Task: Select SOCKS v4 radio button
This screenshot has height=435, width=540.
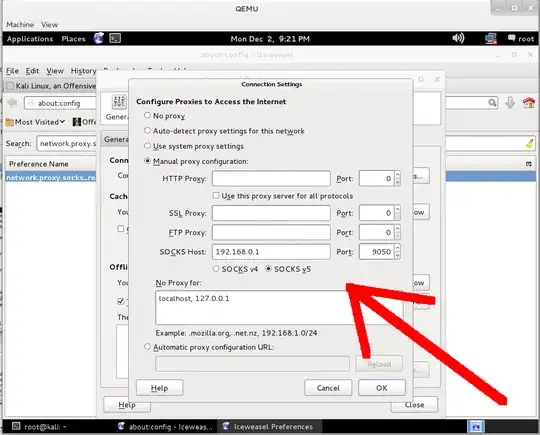Action: 216,268
